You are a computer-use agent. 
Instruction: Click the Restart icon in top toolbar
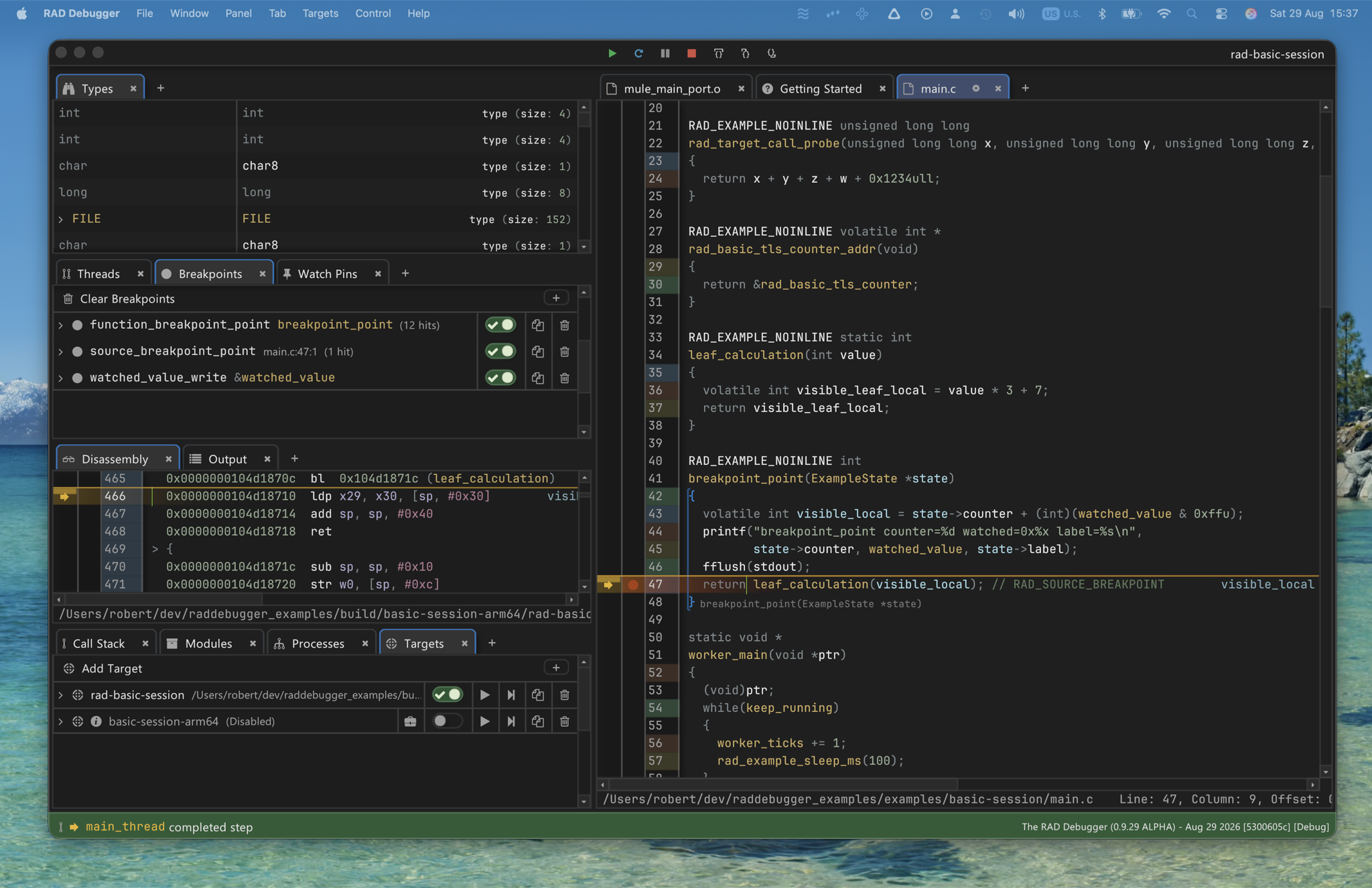point(638,53)
